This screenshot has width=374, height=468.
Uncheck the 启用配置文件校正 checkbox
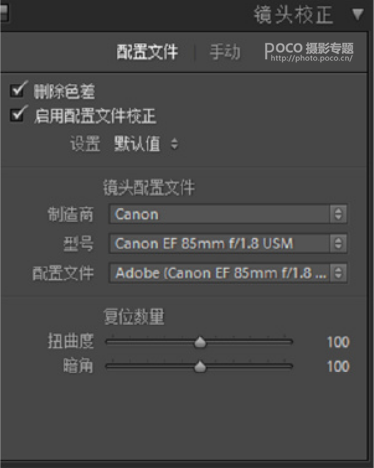tap(17, 115)
